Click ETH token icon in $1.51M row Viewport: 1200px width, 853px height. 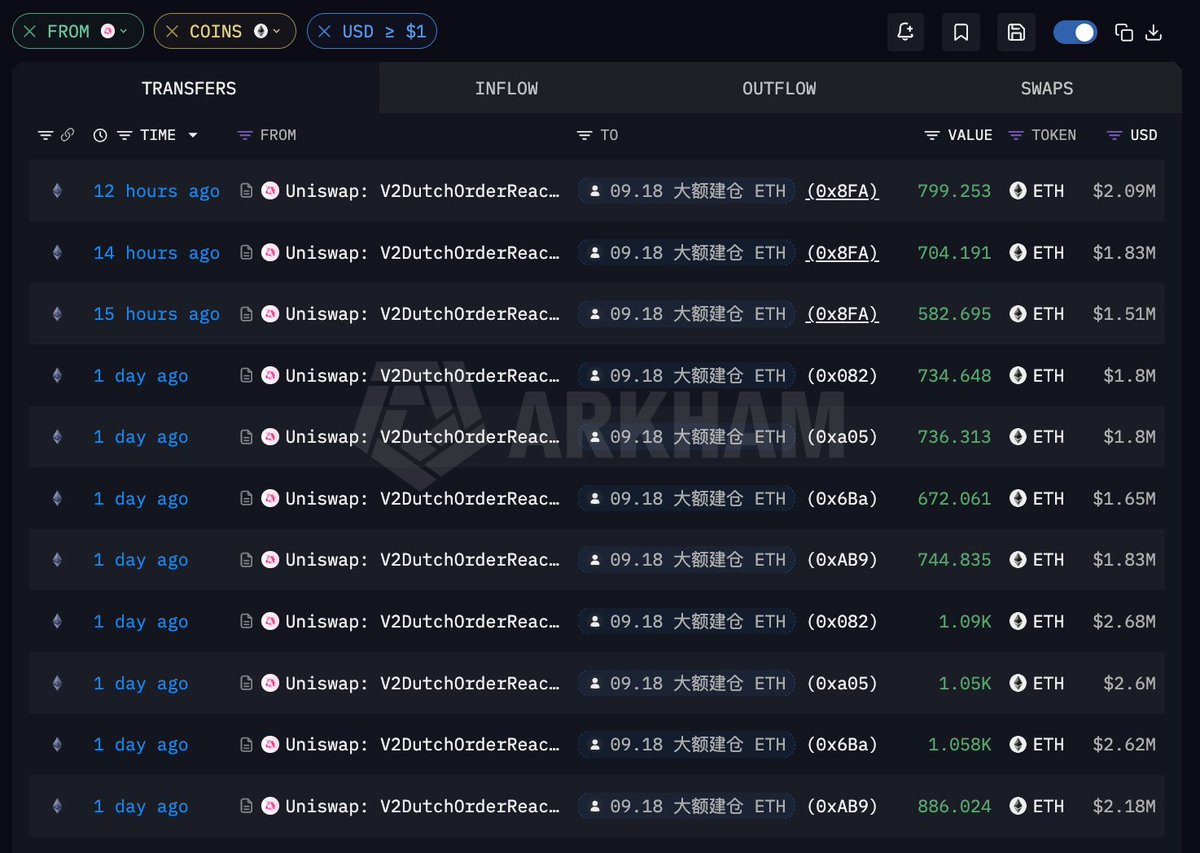pyautogui.click(x=1018, y=314)
